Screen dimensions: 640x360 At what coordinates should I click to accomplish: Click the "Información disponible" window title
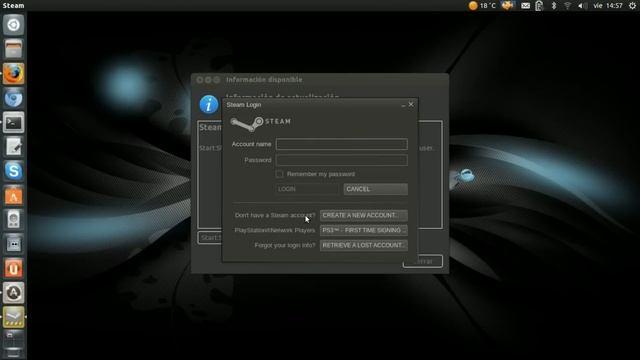(x=264, y=80)
